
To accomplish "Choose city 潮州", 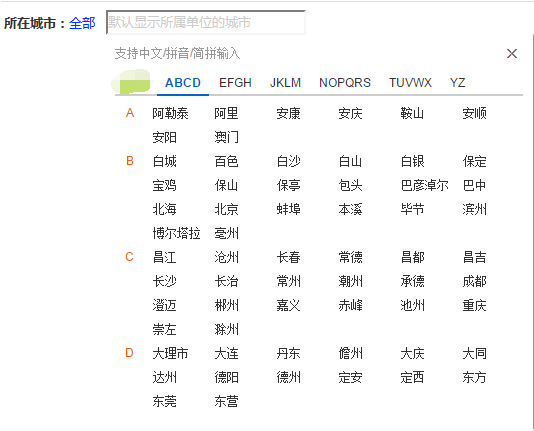I will pos(350,282).
